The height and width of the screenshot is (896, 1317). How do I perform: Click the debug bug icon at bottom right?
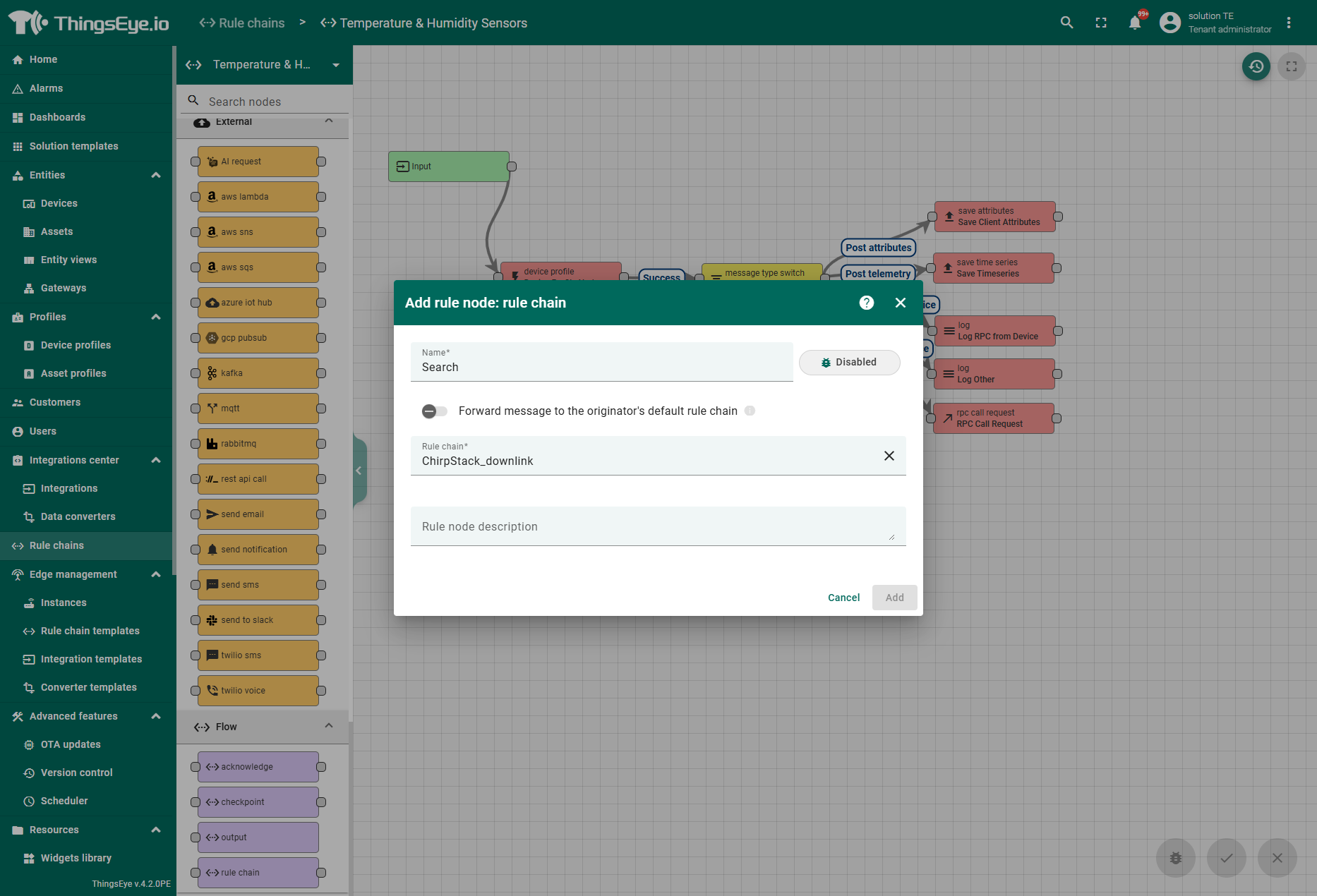pos(1175,858)
